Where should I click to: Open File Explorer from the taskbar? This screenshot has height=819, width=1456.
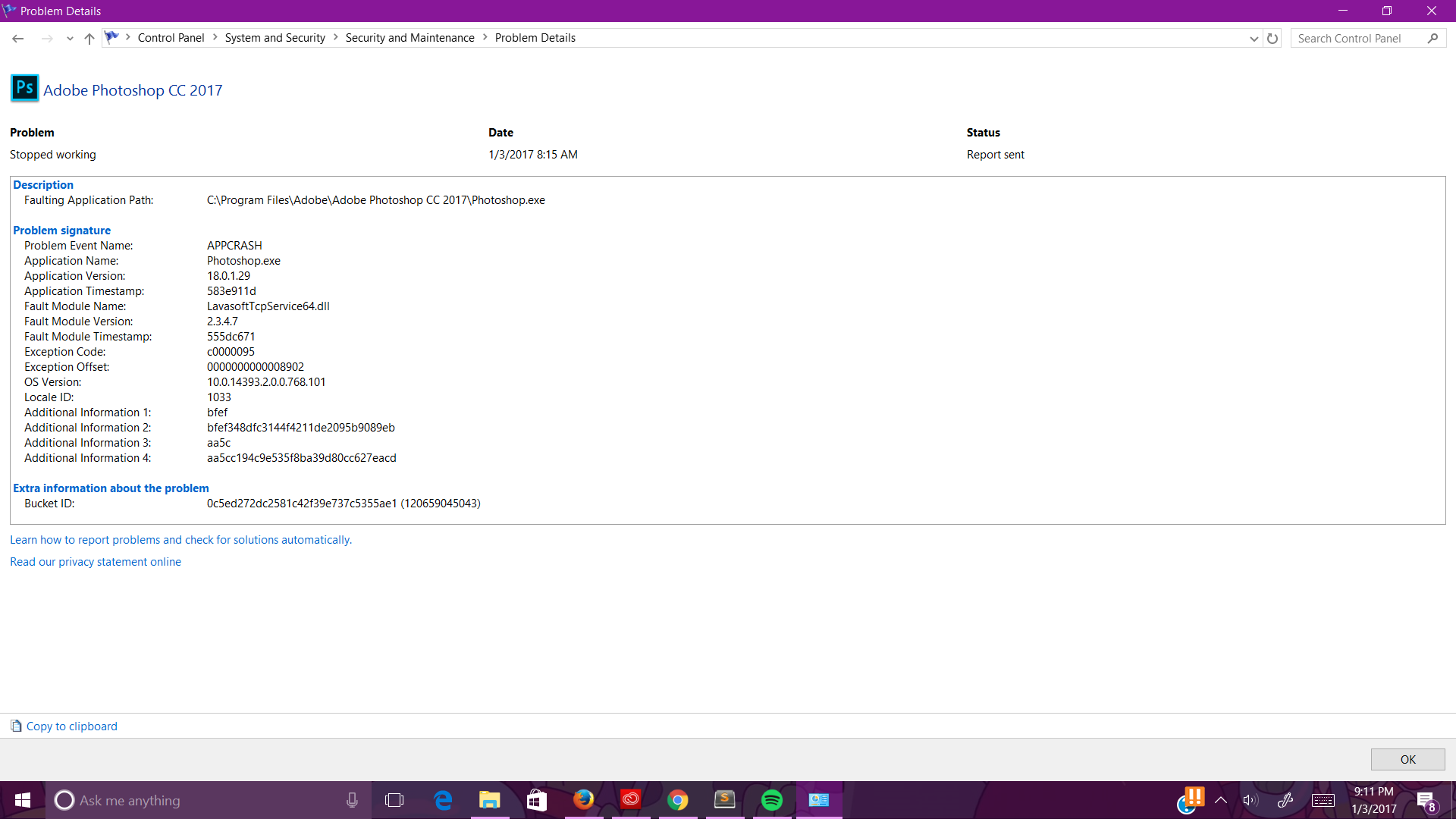(x=489, y=800)
